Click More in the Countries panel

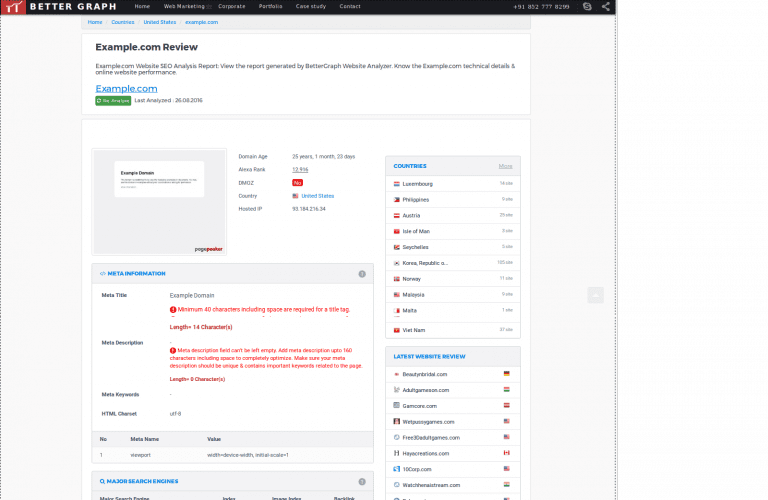coord(505,166)
